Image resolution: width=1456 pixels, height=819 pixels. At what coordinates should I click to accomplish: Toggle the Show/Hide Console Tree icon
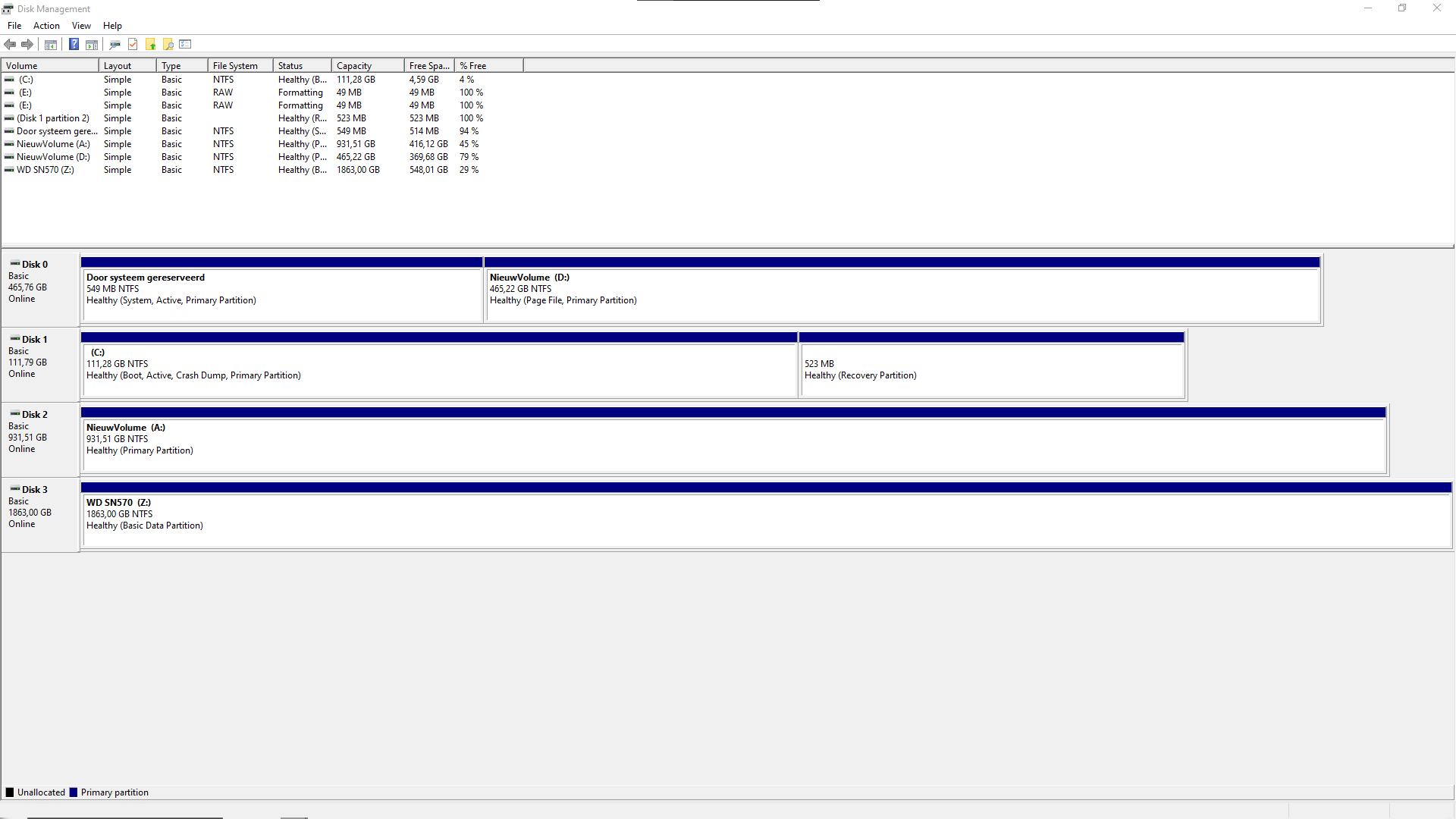coord(51,44)
